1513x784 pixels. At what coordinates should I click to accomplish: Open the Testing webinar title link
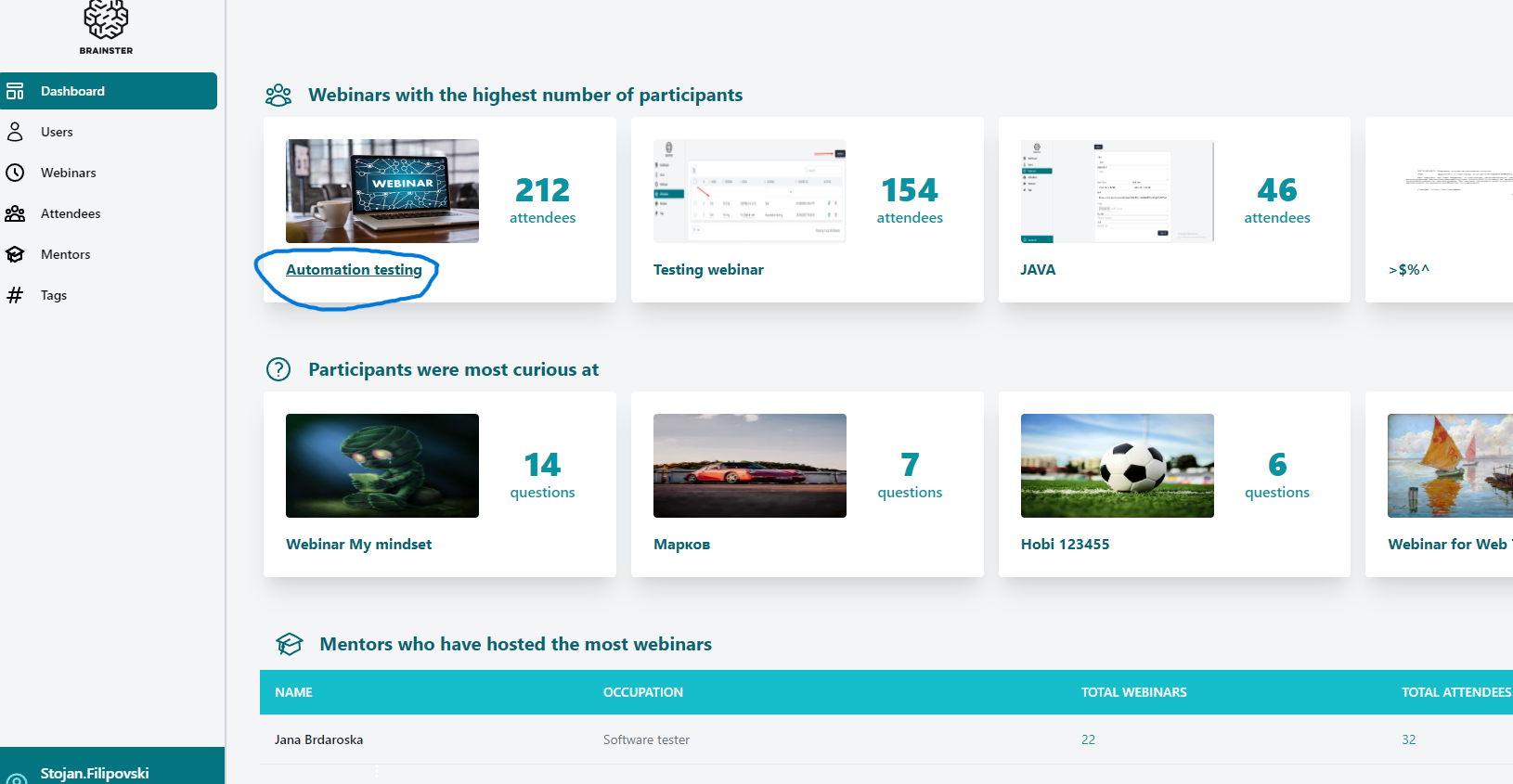tap(708, 270)
